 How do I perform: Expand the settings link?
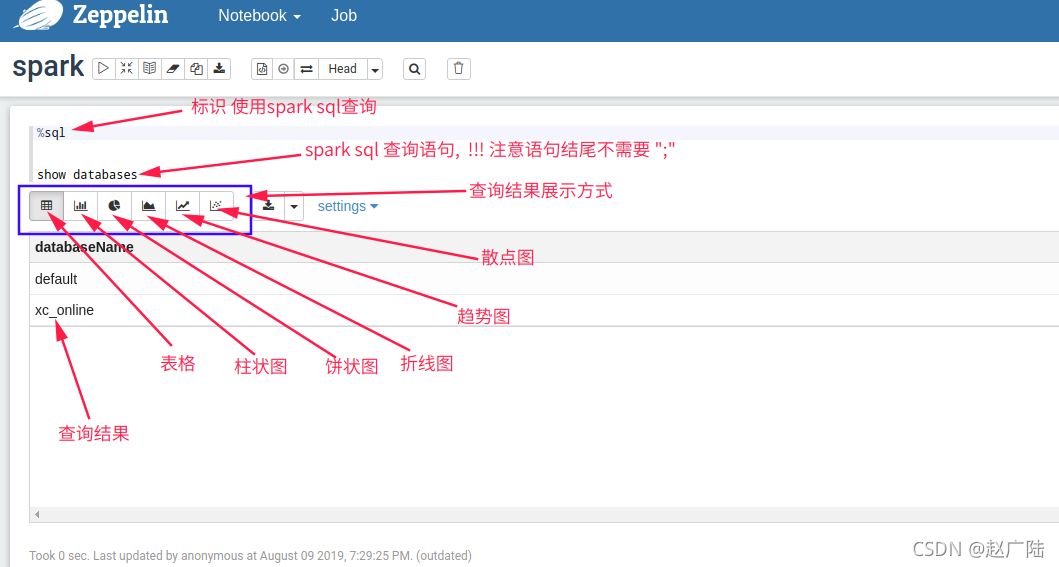348,207
